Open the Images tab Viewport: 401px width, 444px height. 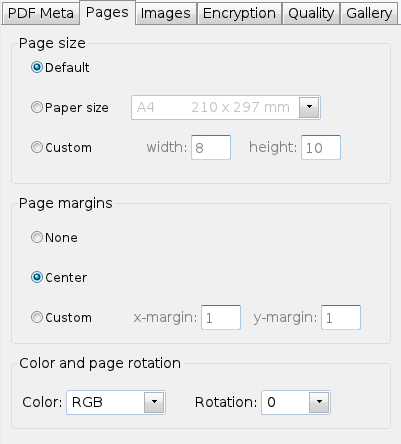pyautogui.click(x=166, y=13)
